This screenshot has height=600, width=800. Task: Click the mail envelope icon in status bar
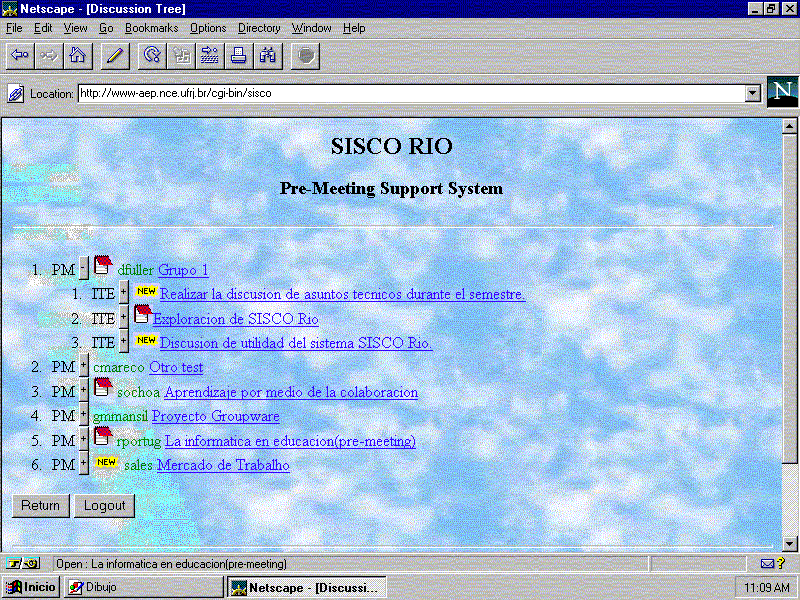[767, 564]
